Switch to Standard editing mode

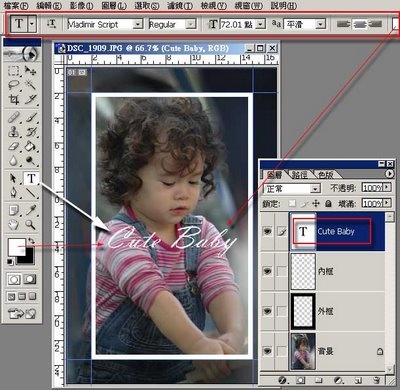coord(14,279)
